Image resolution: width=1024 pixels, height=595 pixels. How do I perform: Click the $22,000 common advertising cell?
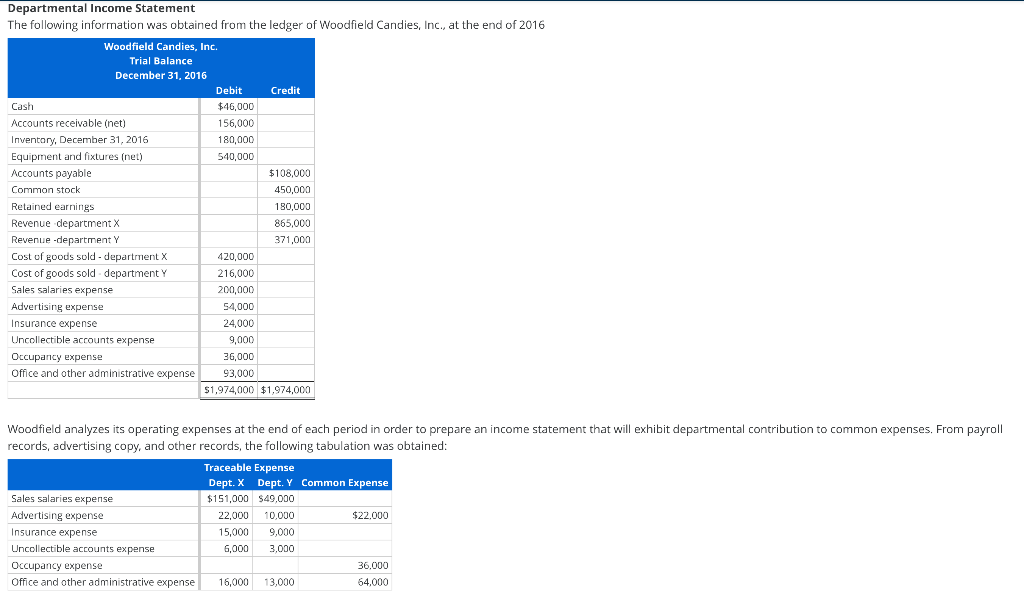(370, 515)
